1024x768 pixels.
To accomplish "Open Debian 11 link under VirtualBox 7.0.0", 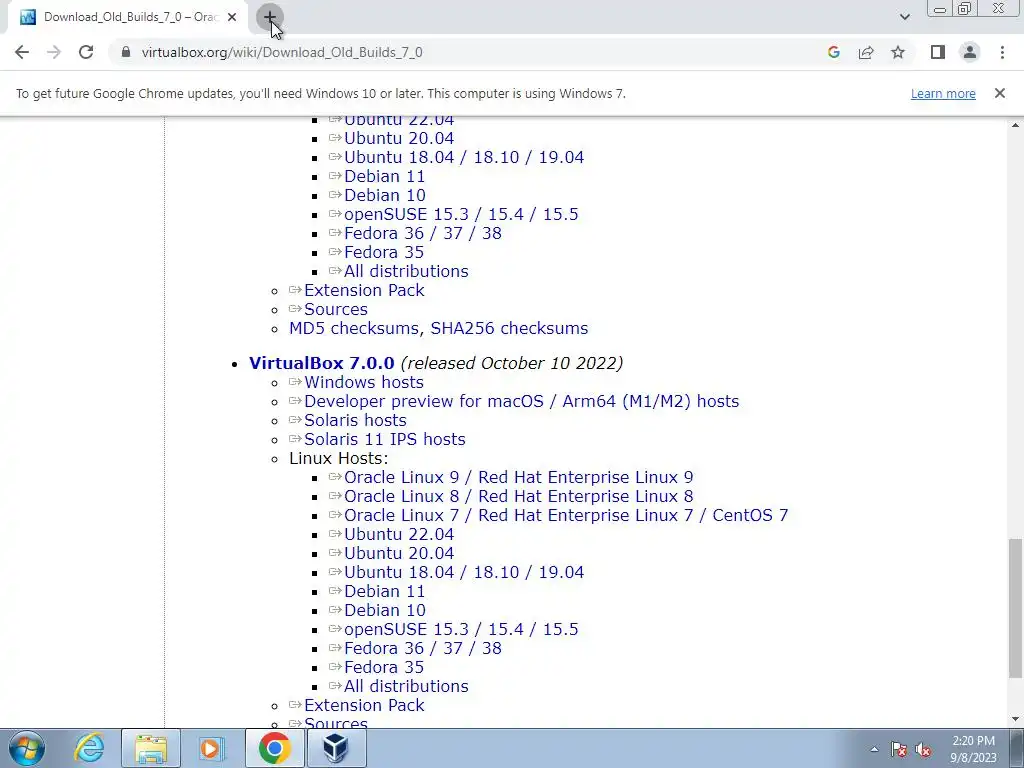I will [x=384, y=591].
